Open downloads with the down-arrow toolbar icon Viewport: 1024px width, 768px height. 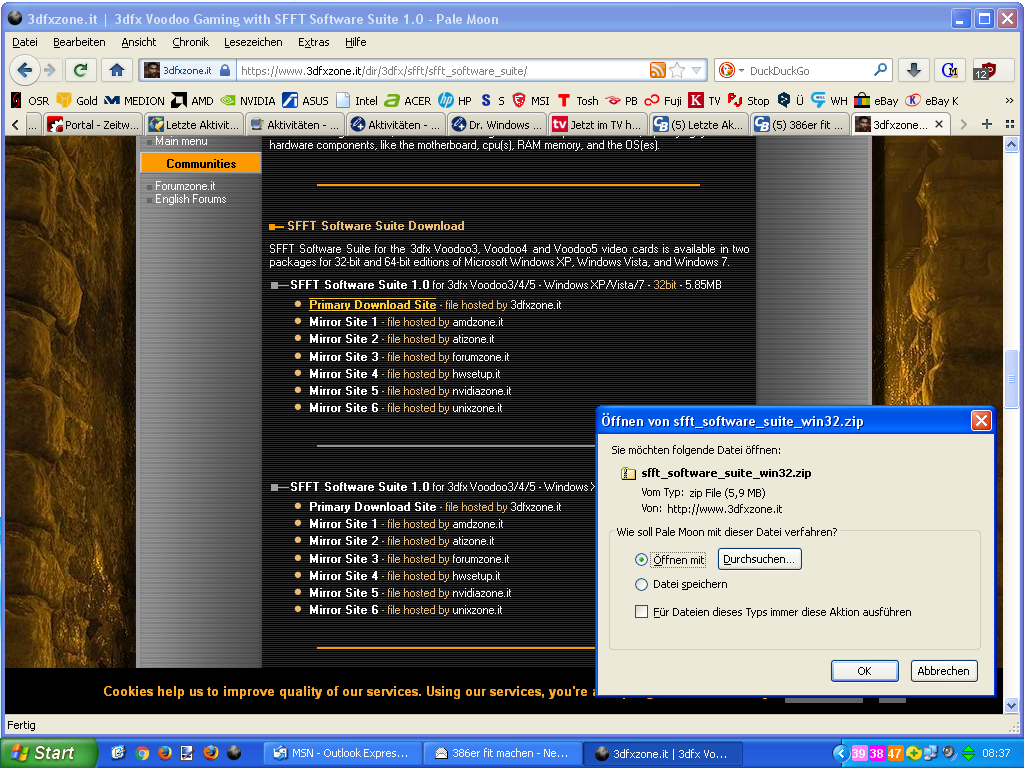[914, 70]
